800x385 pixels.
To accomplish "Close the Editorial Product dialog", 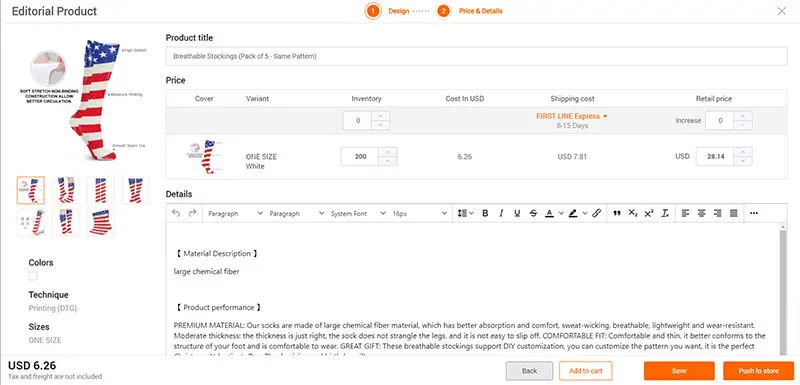I will (782, 11).
